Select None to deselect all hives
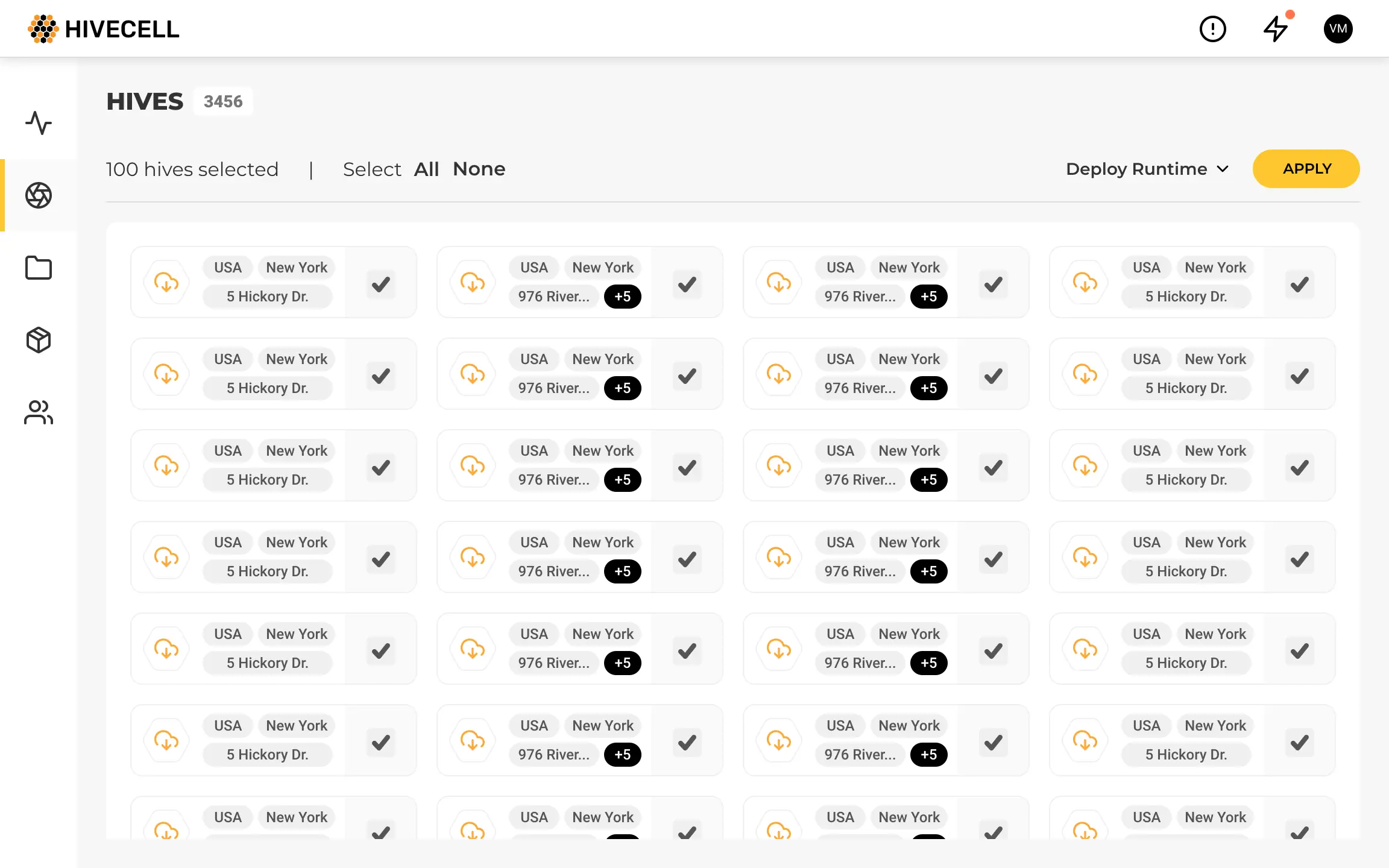 click(478, 168)
